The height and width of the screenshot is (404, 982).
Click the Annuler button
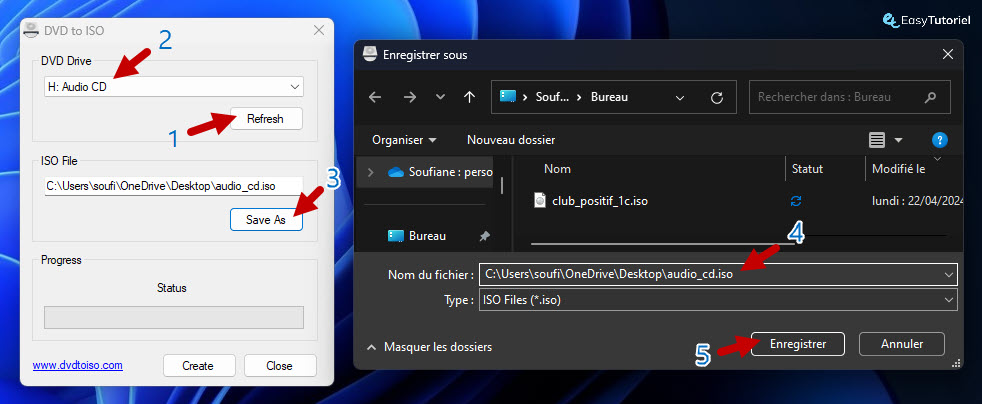[902, 344]
